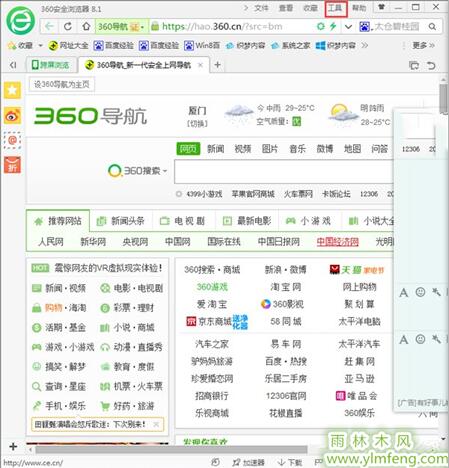Open the 收藏 bookmarks star in bookmarks bar
This screenshot has height=468, width=449.
click(20, 46)
